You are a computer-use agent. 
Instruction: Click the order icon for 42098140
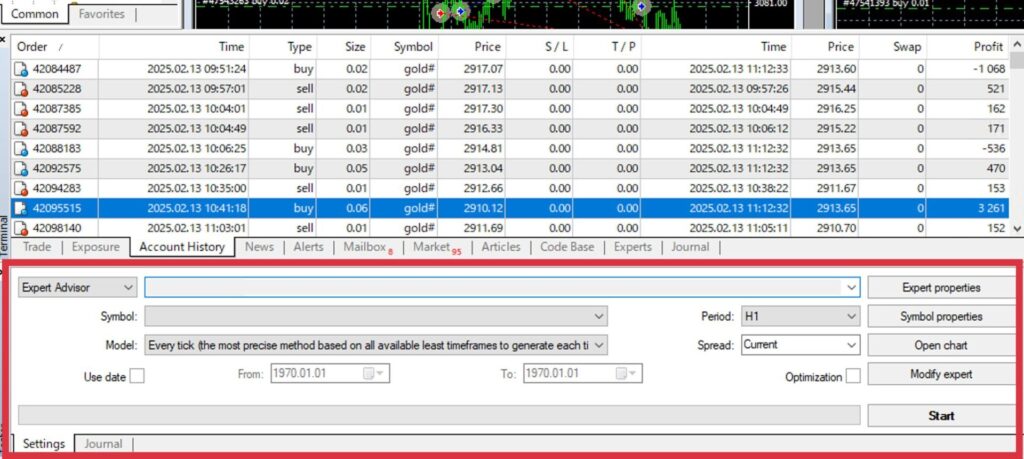tap(21, 229)
